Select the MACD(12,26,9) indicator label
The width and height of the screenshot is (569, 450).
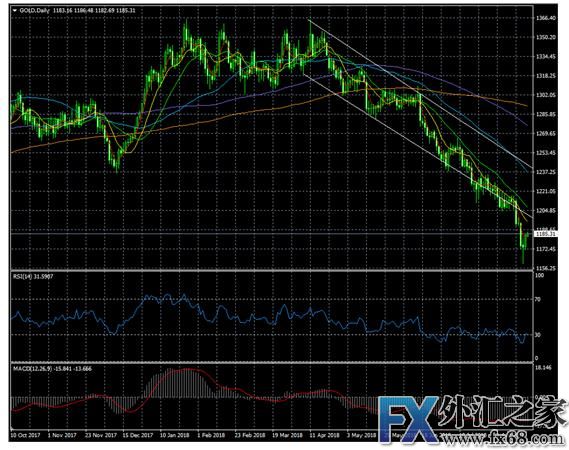pyautogui.click(x=33, y=369)
